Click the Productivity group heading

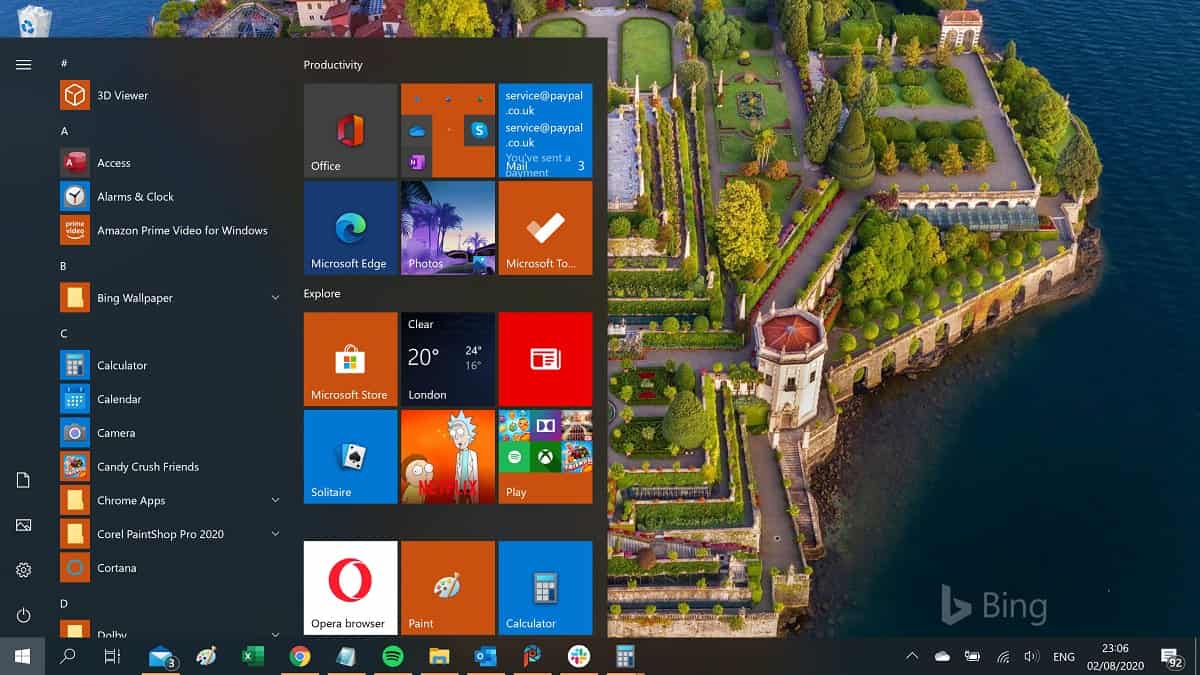pyautogui.click(x=333, y=65)
